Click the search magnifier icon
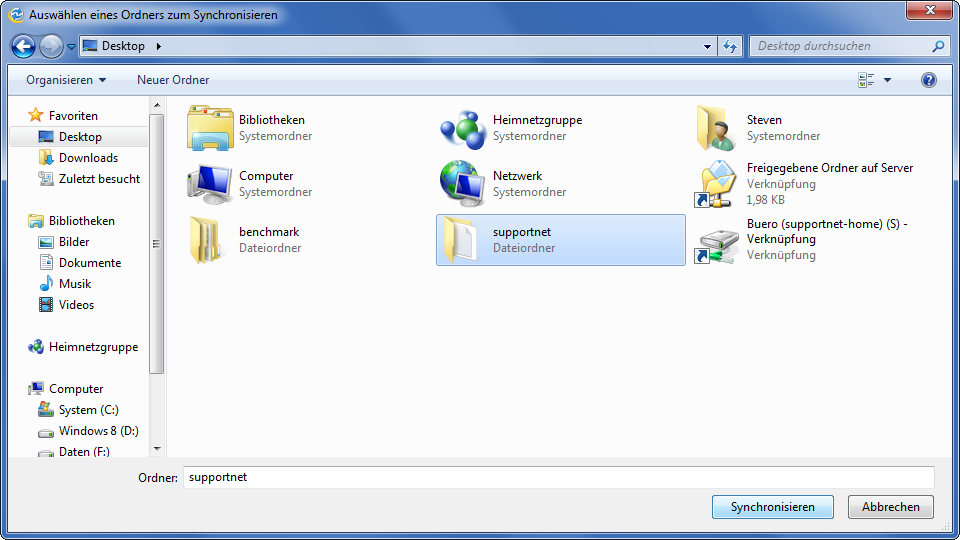 coord(939,46)
